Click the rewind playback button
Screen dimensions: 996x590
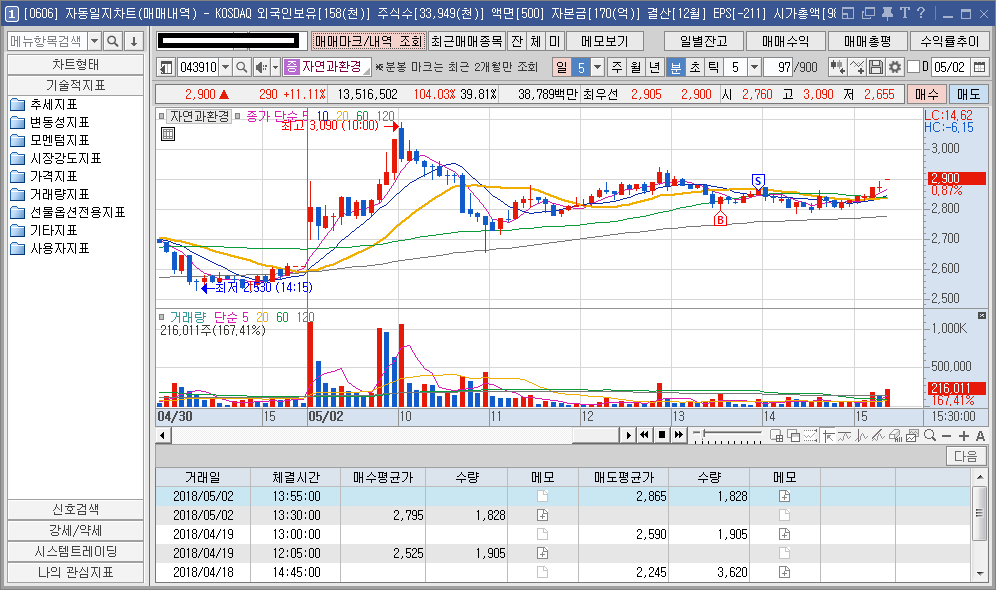[x=645, y=435]
